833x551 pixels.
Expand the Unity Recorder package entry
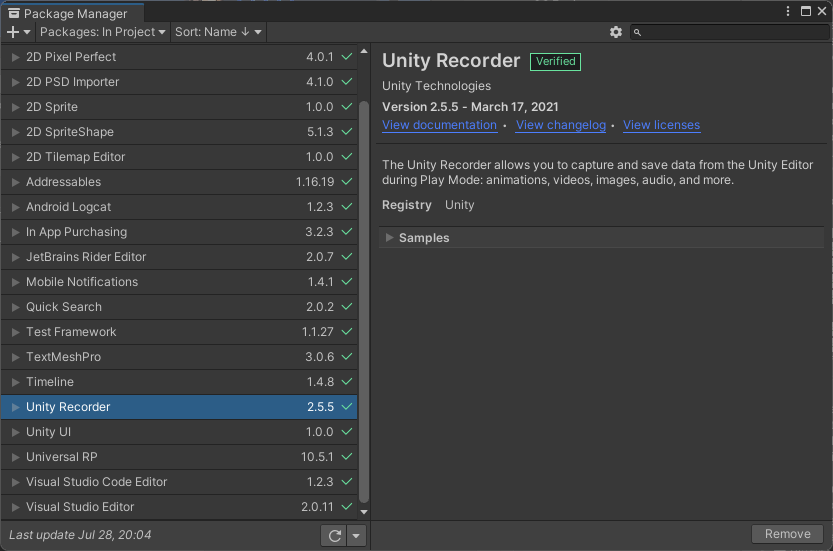point(15,406)
